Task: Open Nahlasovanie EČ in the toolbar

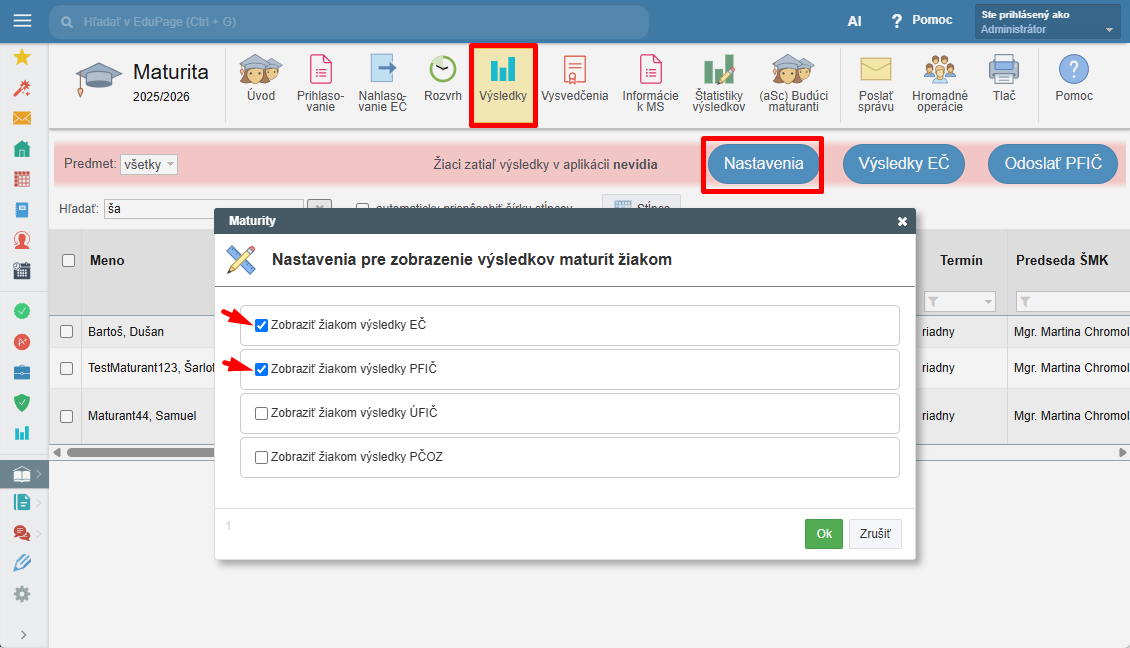Action: point(383,83)
